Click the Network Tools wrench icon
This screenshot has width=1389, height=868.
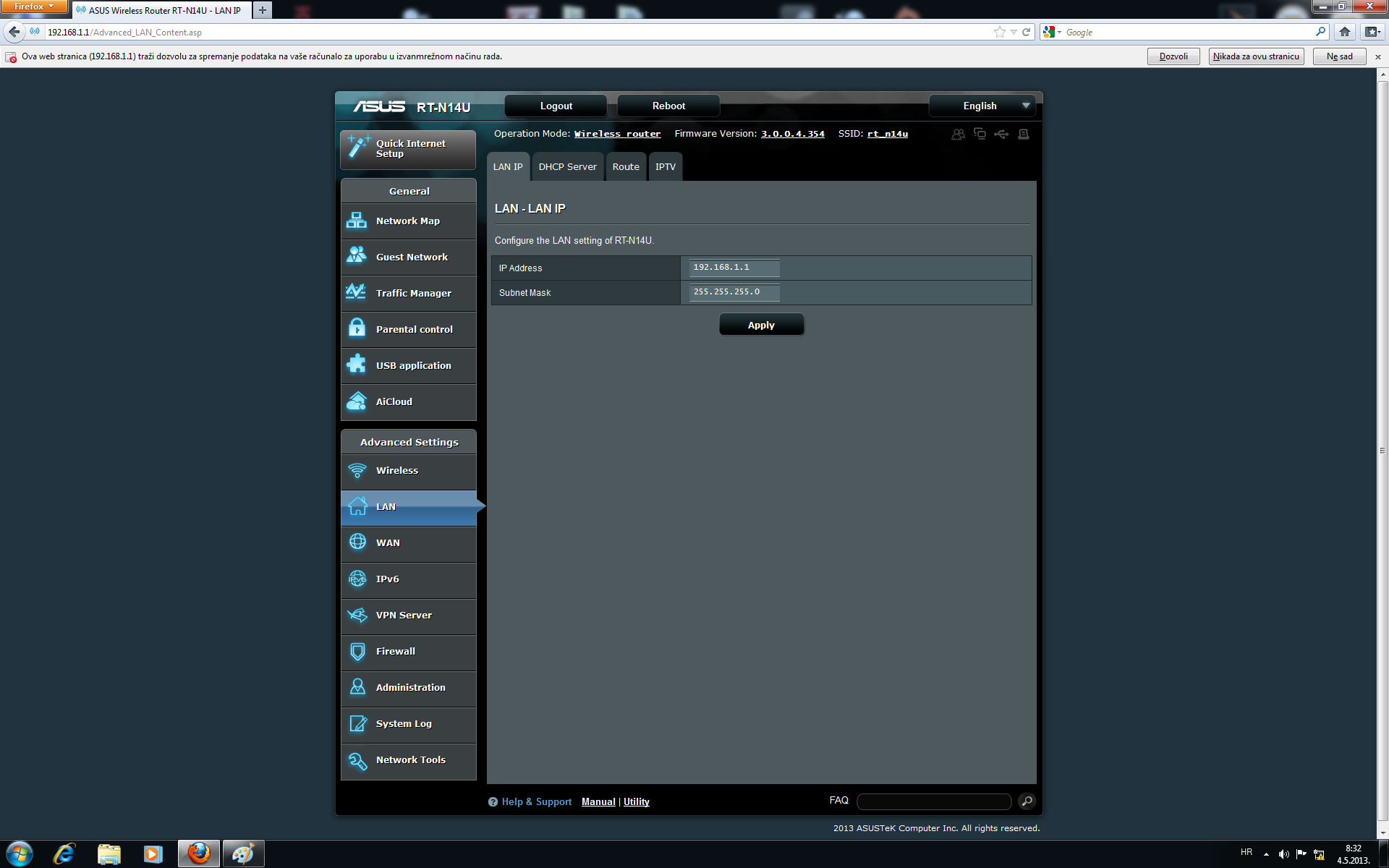tap(358, 760)
